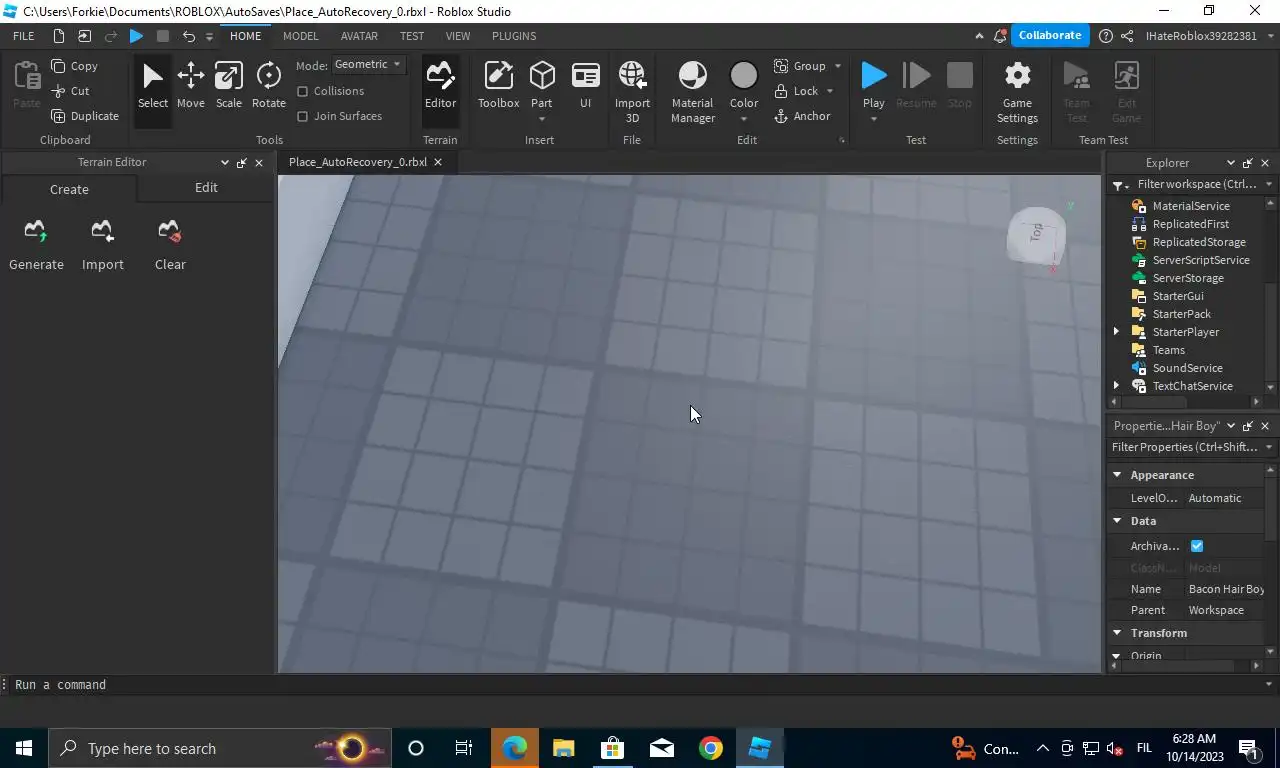
Task: Switch to the VIEW ribbon tab
Action: point(458,36)
